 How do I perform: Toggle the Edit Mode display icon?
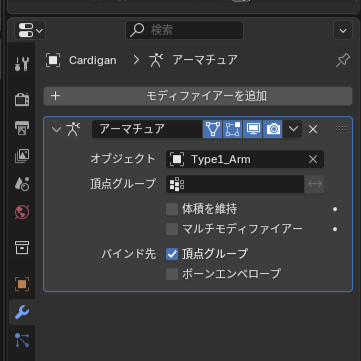233,129
